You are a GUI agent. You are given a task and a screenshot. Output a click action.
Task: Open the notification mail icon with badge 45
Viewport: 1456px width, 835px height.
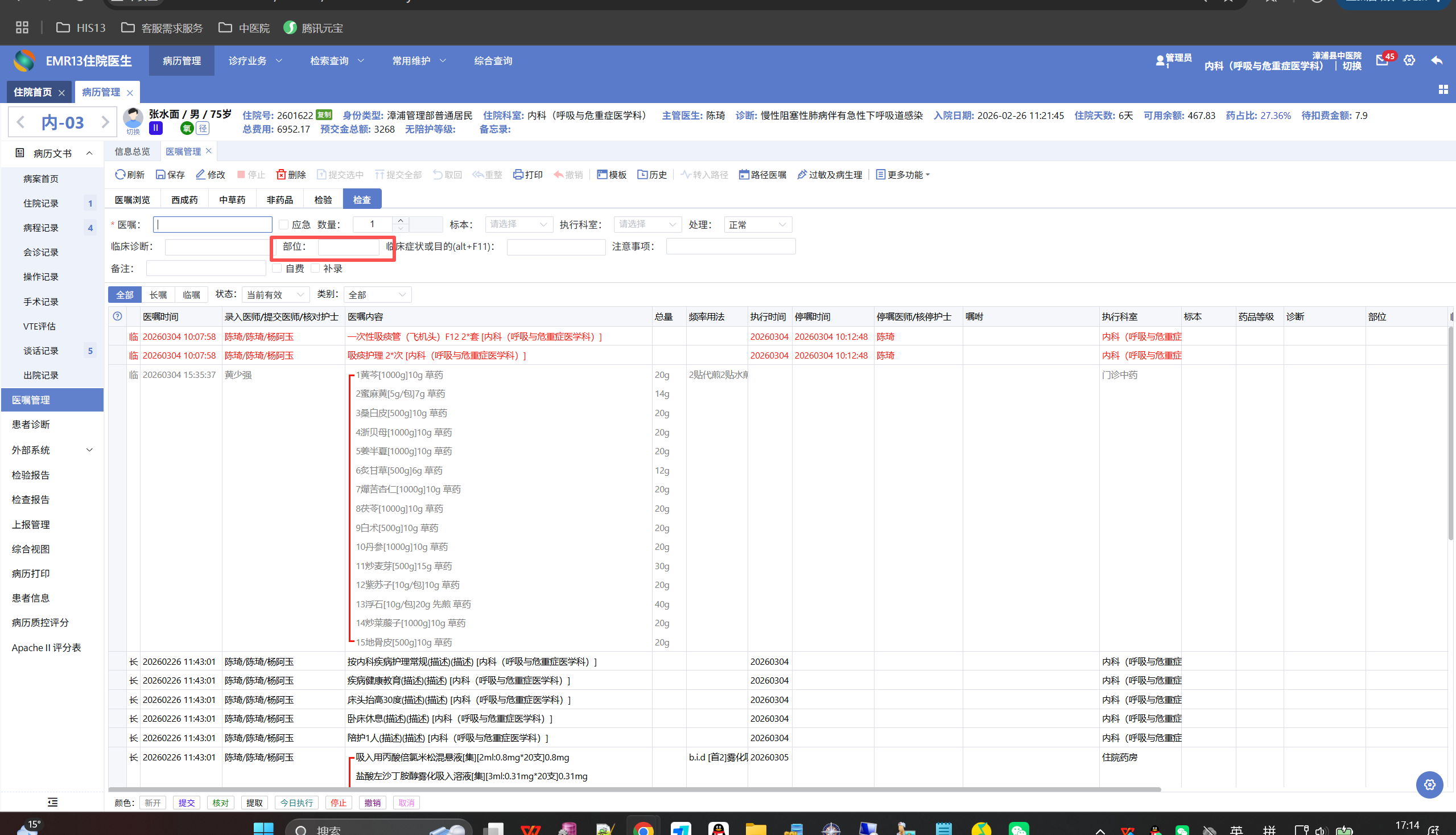1382,60
